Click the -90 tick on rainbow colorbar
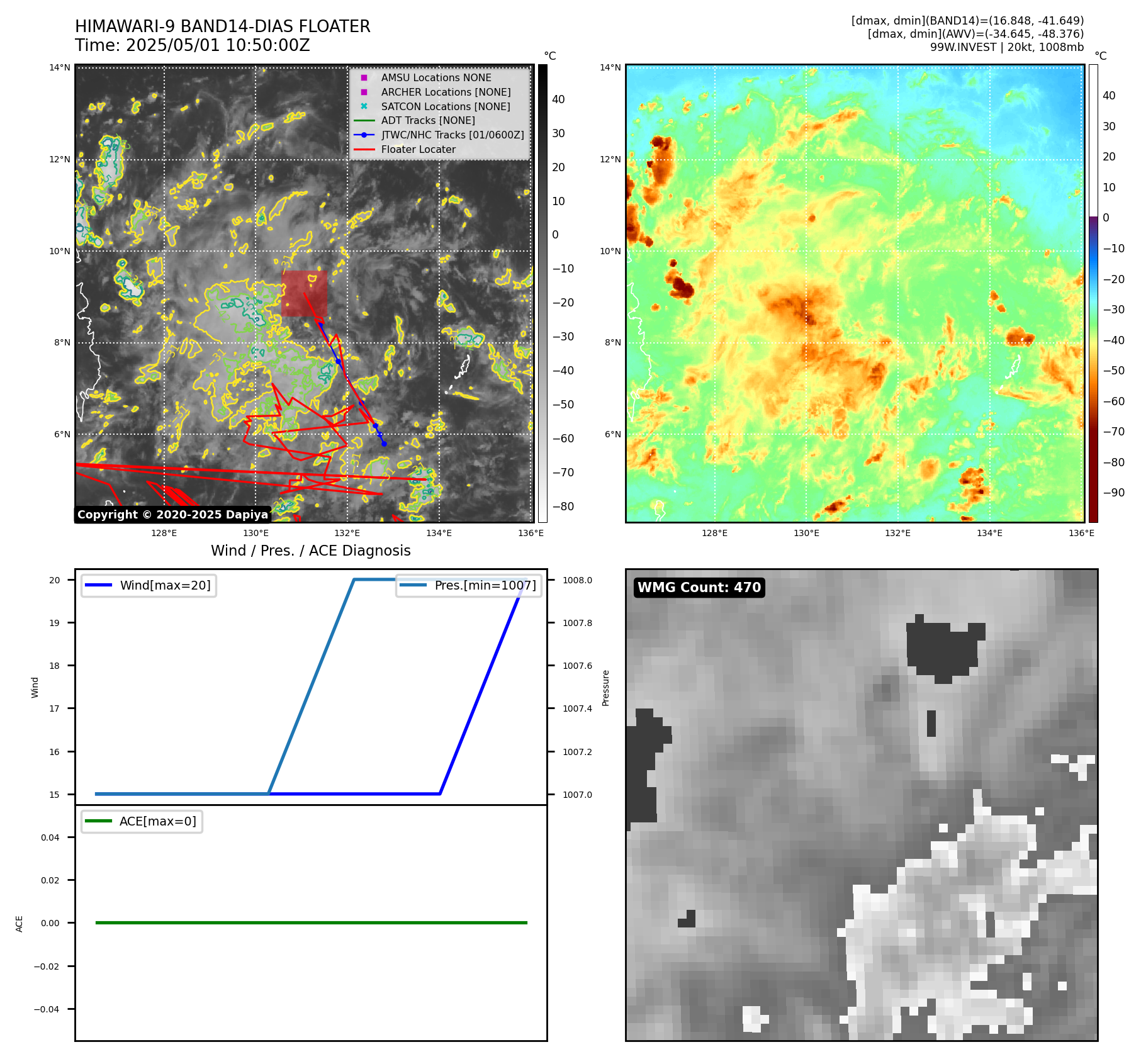 click(x=1114, y=493)
